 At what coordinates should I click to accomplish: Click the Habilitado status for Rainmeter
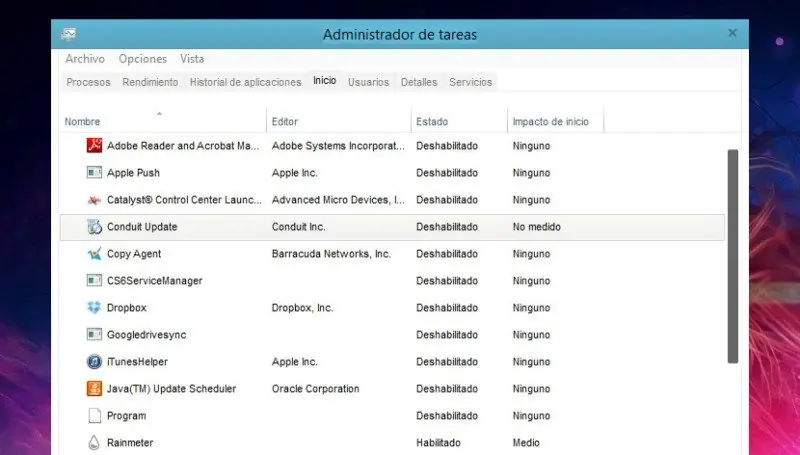tap(438, 443)
